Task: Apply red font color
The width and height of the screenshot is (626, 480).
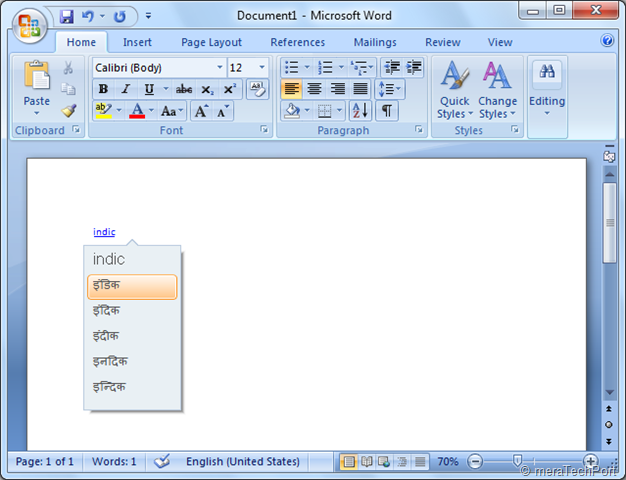Action: [x=137, y=111]
